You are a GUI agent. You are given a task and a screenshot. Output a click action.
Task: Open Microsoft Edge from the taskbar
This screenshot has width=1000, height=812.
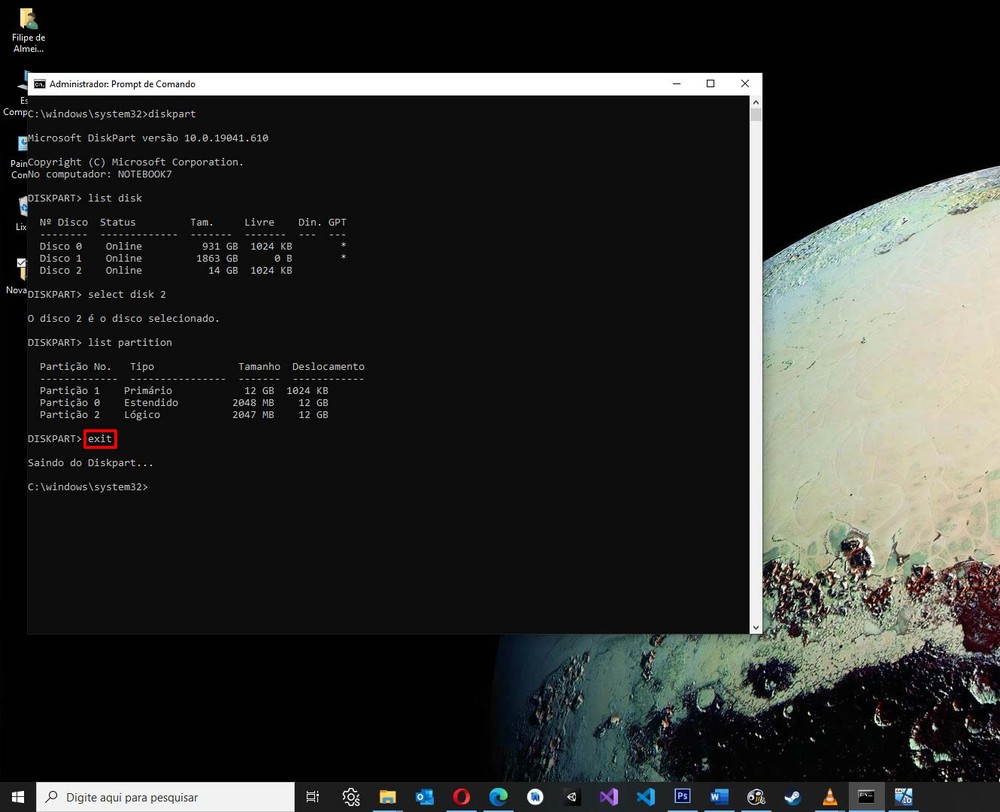498,797
